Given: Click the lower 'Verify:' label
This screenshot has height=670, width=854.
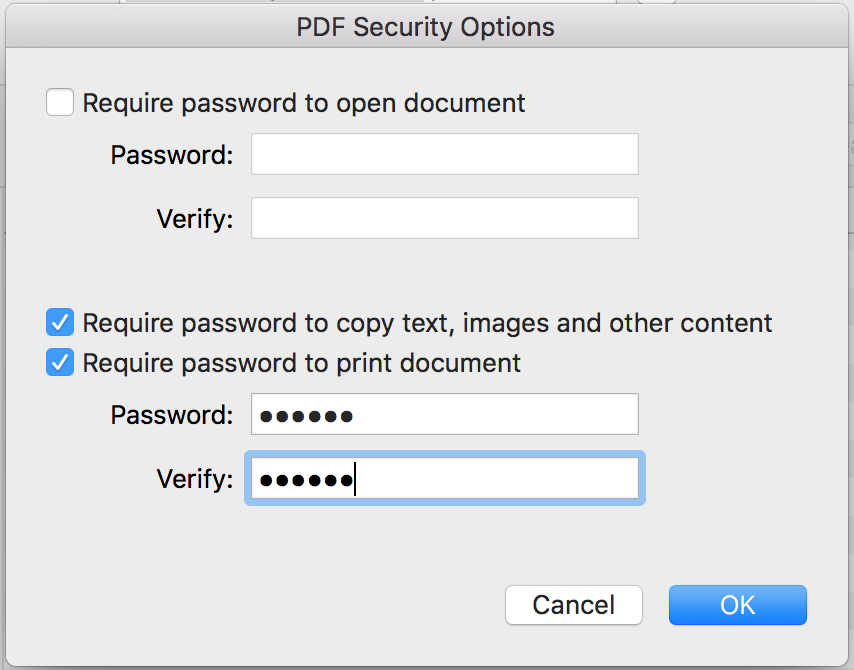Looking at the screenshot, I should coord(195,479).
